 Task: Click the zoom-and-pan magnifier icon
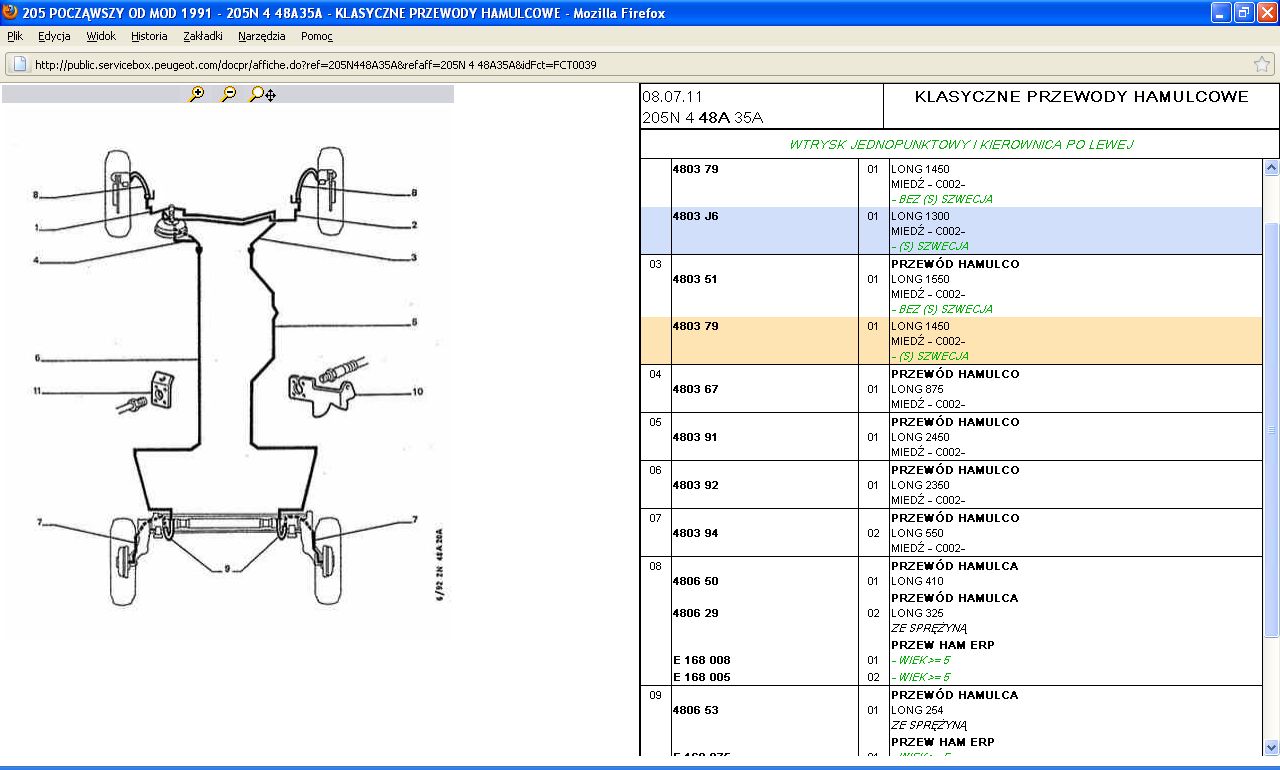tap(262, 94)
